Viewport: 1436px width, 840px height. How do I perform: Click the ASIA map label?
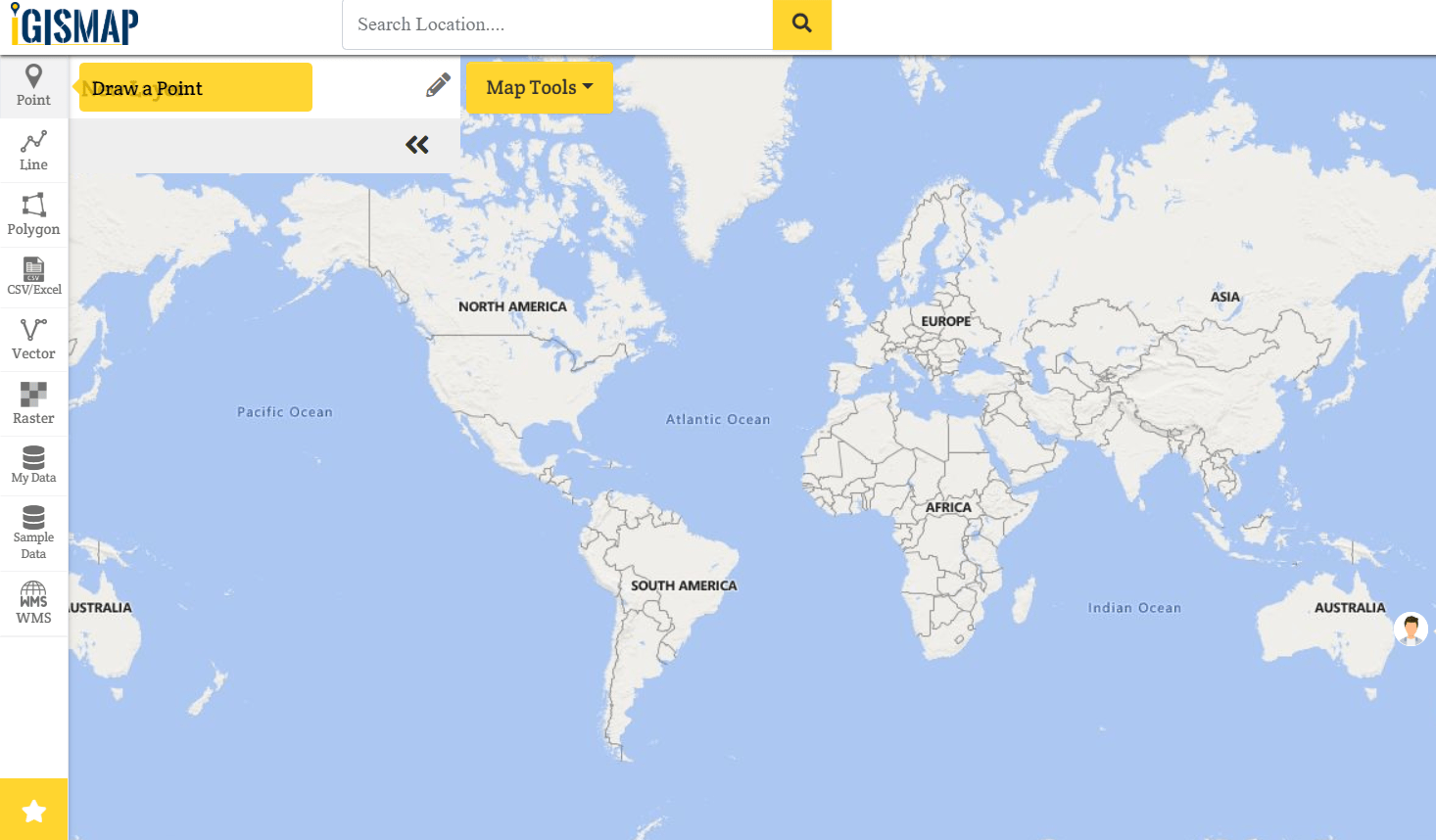(x=1225, y=297)
